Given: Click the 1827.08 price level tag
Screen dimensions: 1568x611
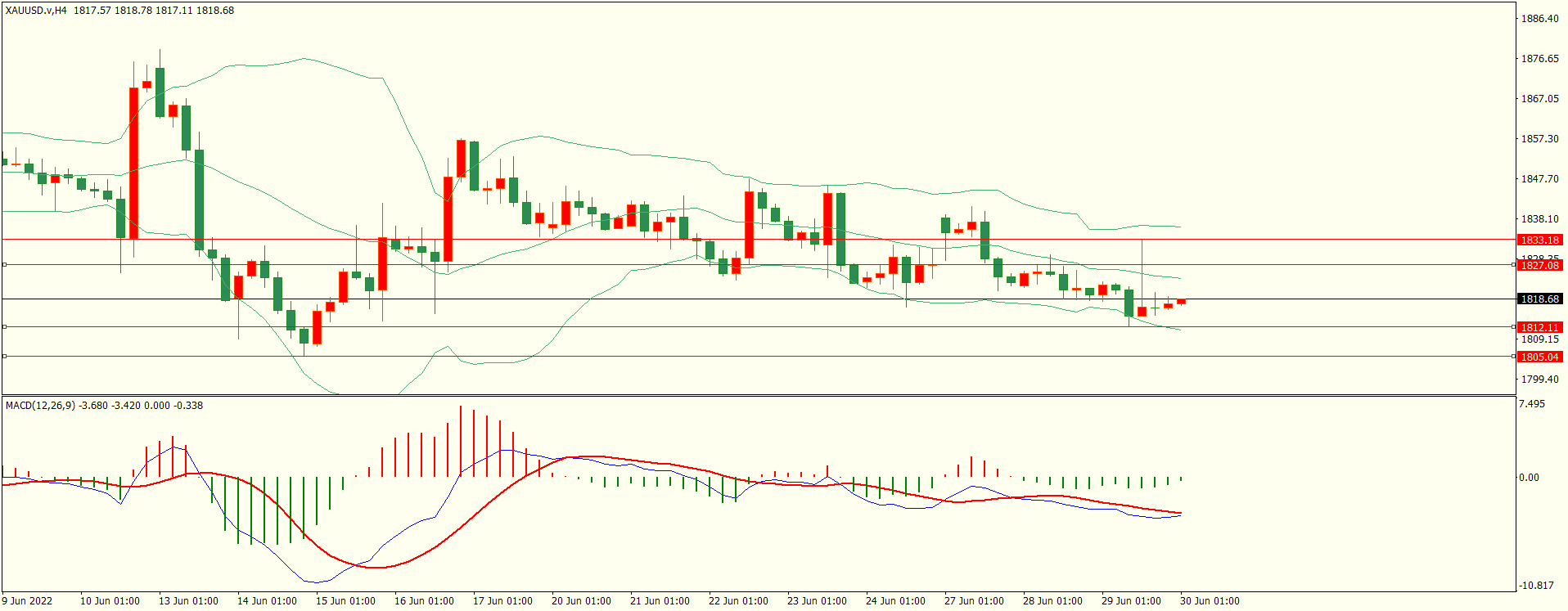Looking at the screenshot, I should click(1539, 266).
